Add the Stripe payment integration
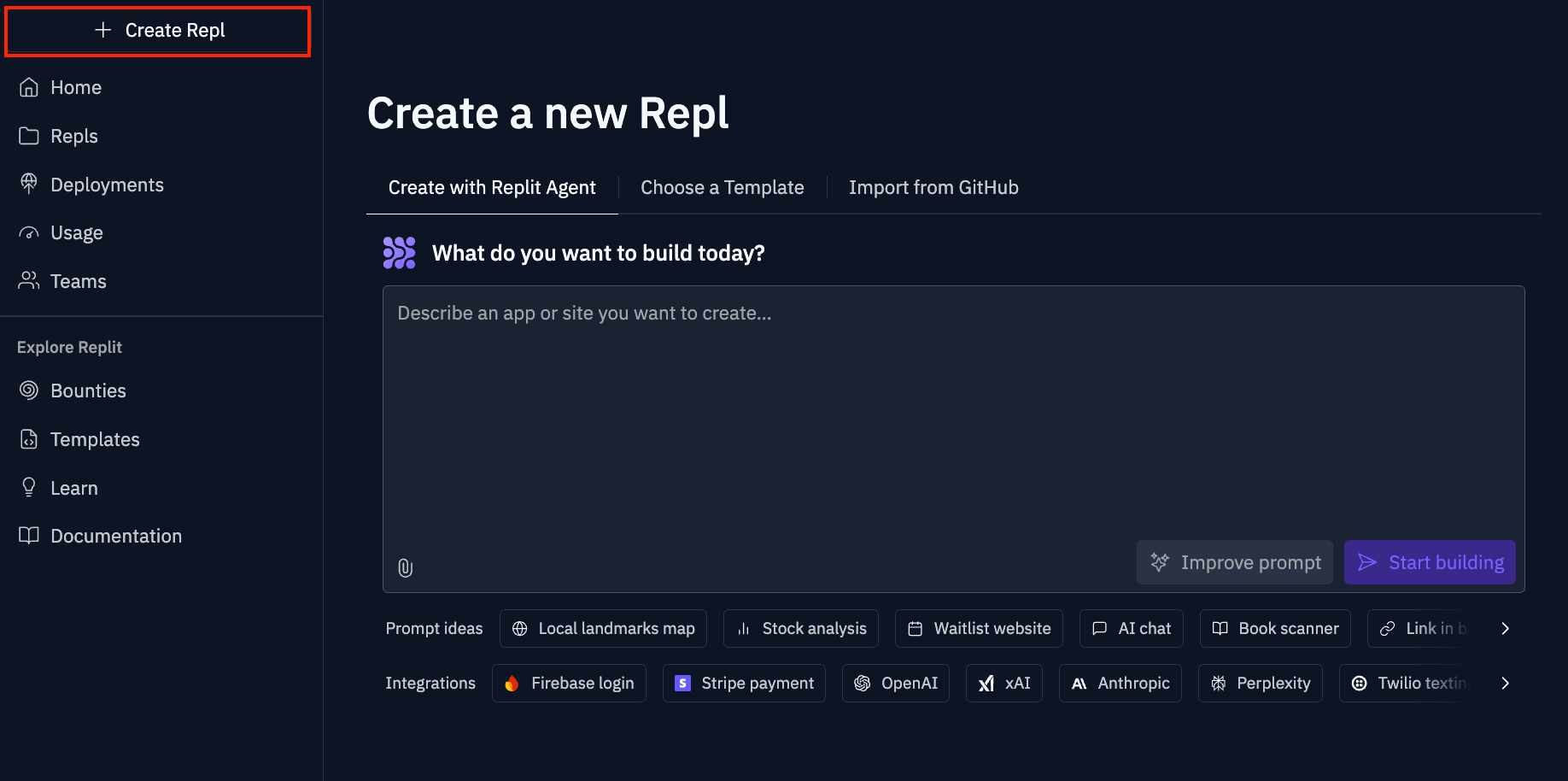Screen dimensions: 1568x781 click(744, 683)
